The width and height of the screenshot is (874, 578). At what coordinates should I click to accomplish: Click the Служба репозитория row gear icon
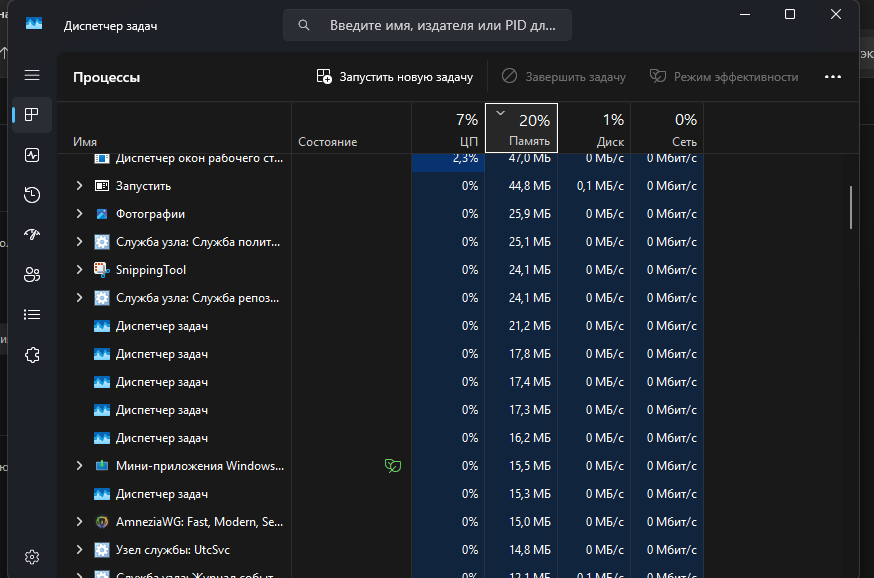tap(101, 298)
